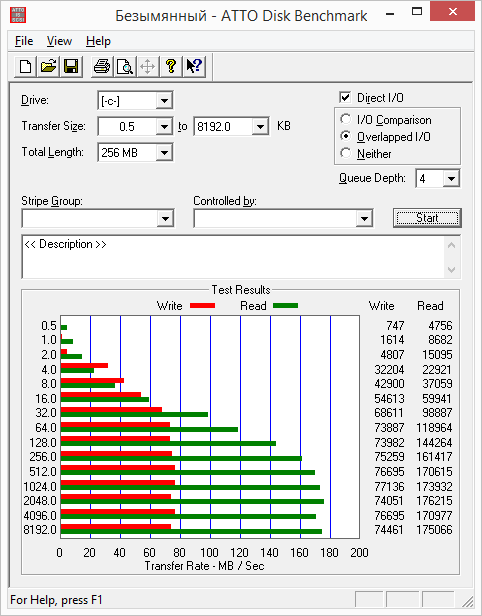Click into the Description text field
The image size is (482, 616).
click(233, 257)
